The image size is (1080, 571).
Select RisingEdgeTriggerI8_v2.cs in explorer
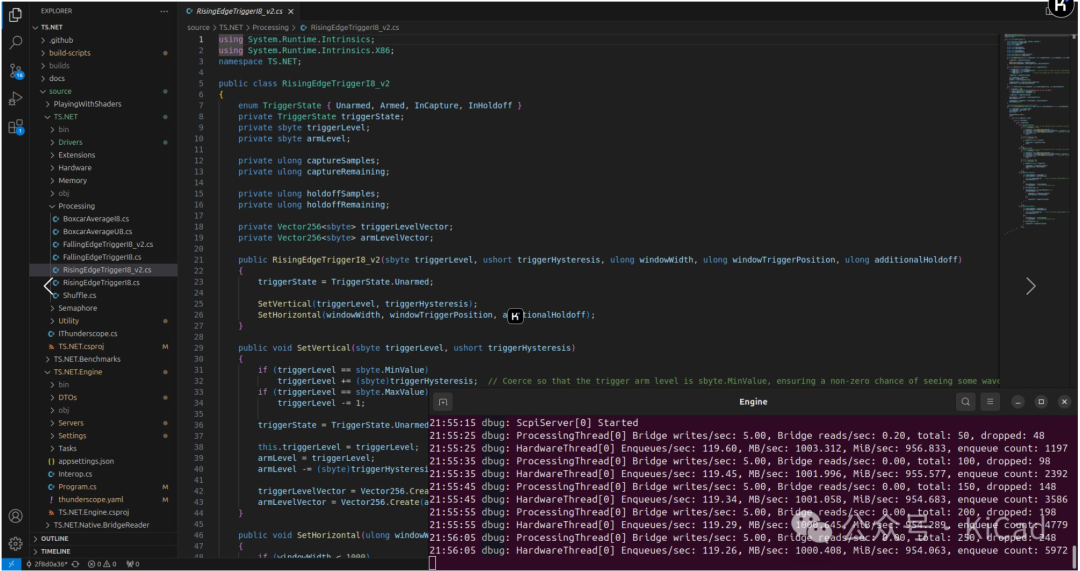[103, 270]
